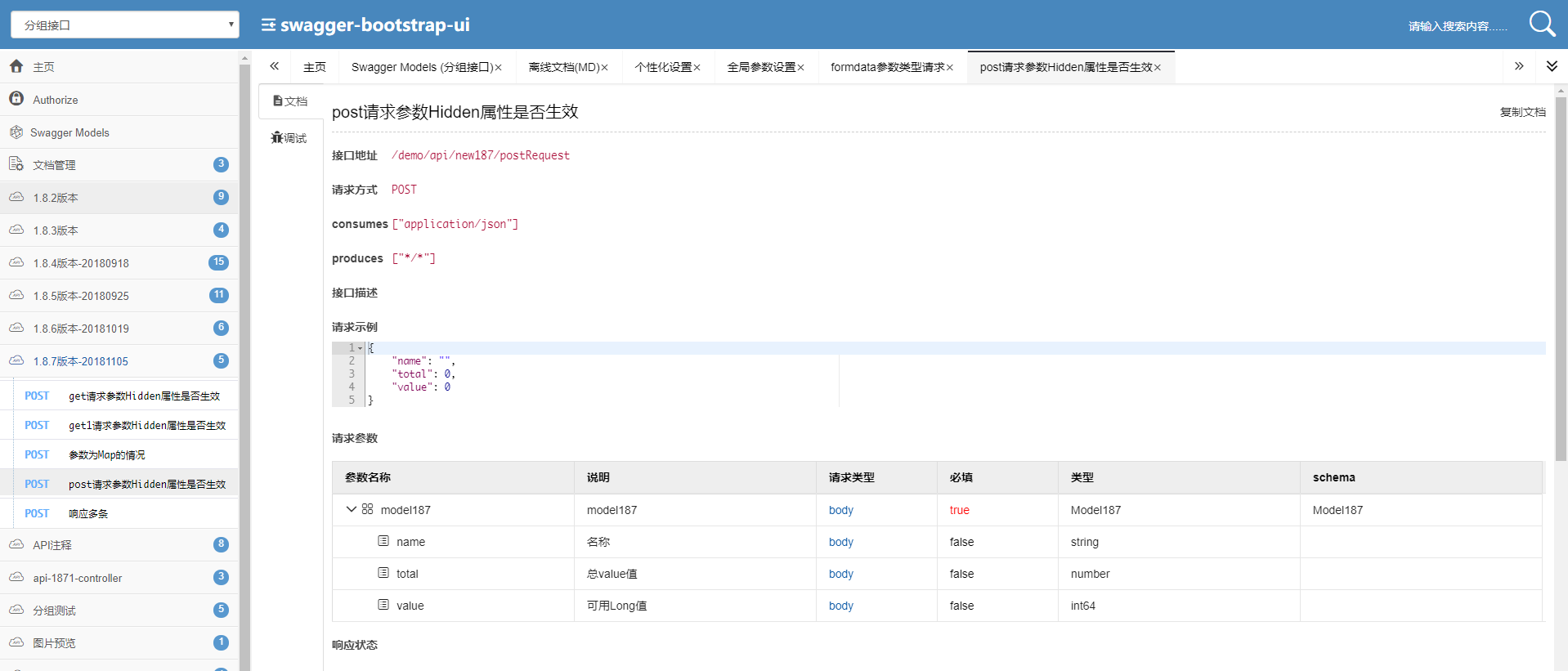Expand the 1.8.6版本-20181019 group
The image size is (1568, 671).
tap(119, 329)
